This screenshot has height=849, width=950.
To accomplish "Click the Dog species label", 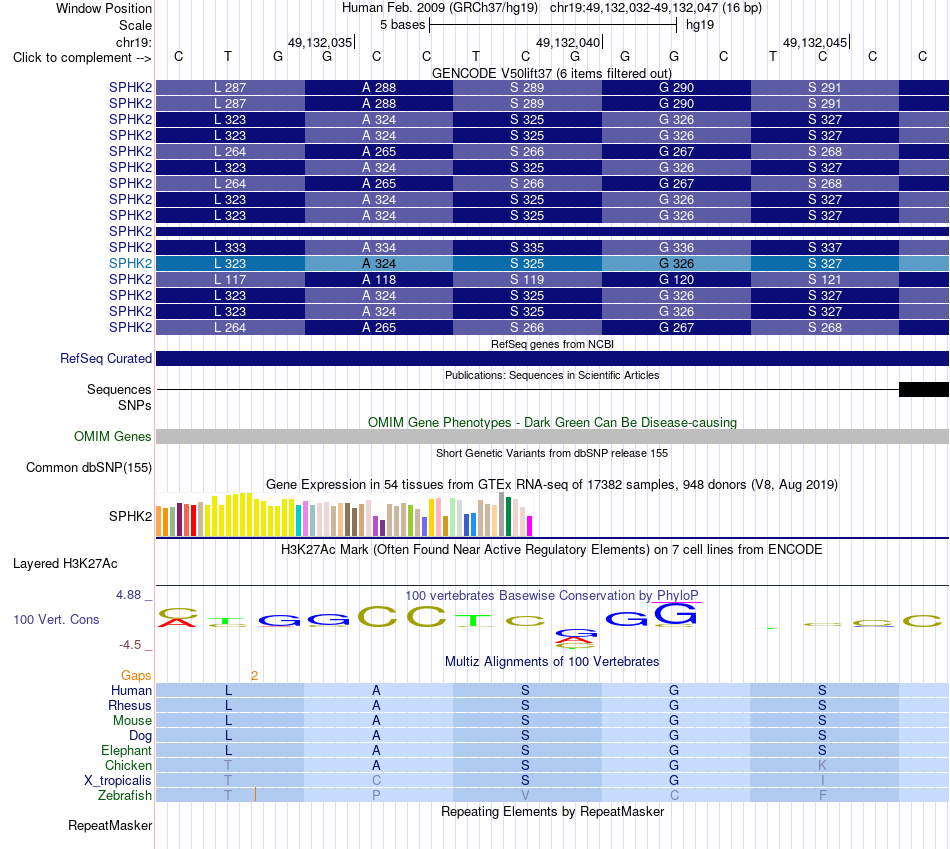I will [x=140, y=736].
